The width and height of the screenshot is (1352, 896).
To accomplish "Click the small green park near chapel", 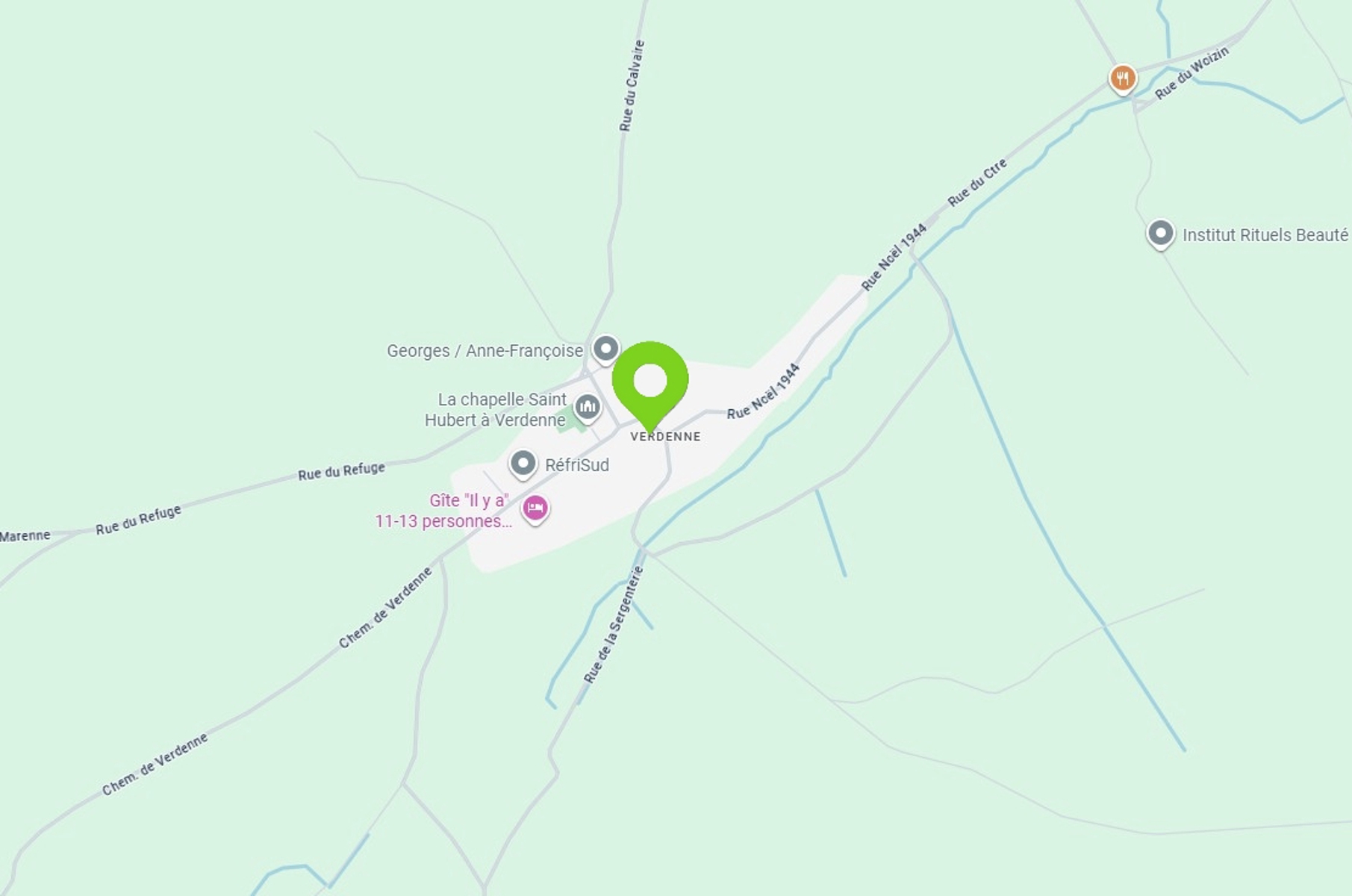I will click(573, 419).
